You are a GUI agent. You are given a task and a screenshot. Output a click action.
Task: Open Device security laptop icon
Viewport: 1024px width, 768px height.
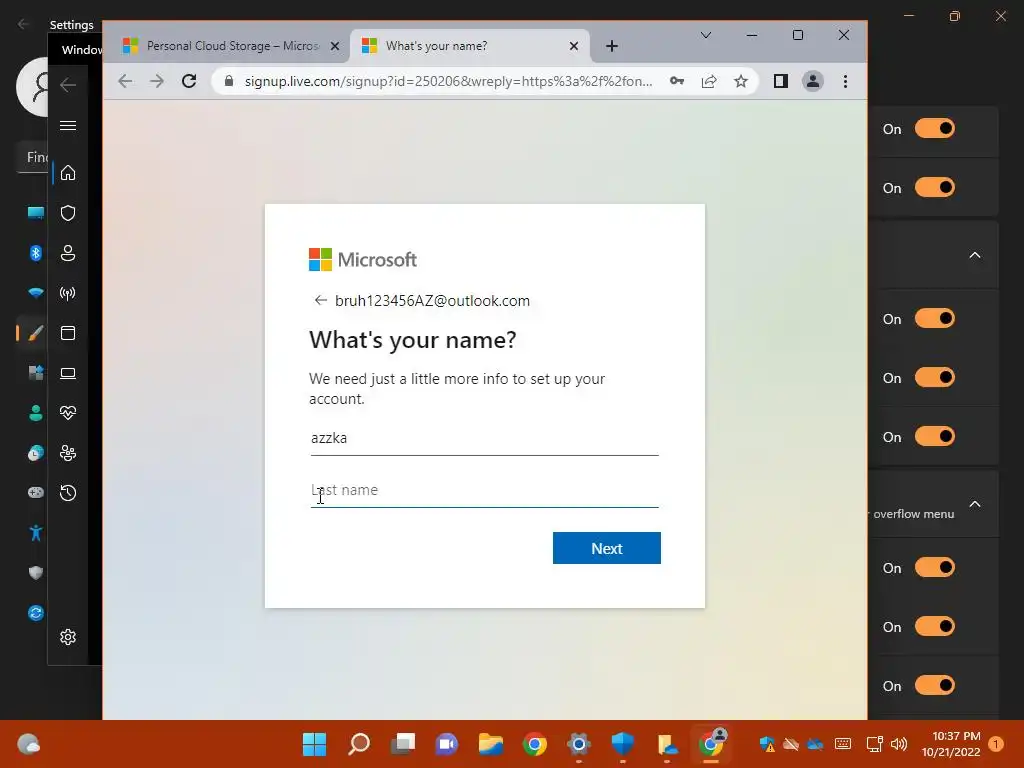point(68,374)
